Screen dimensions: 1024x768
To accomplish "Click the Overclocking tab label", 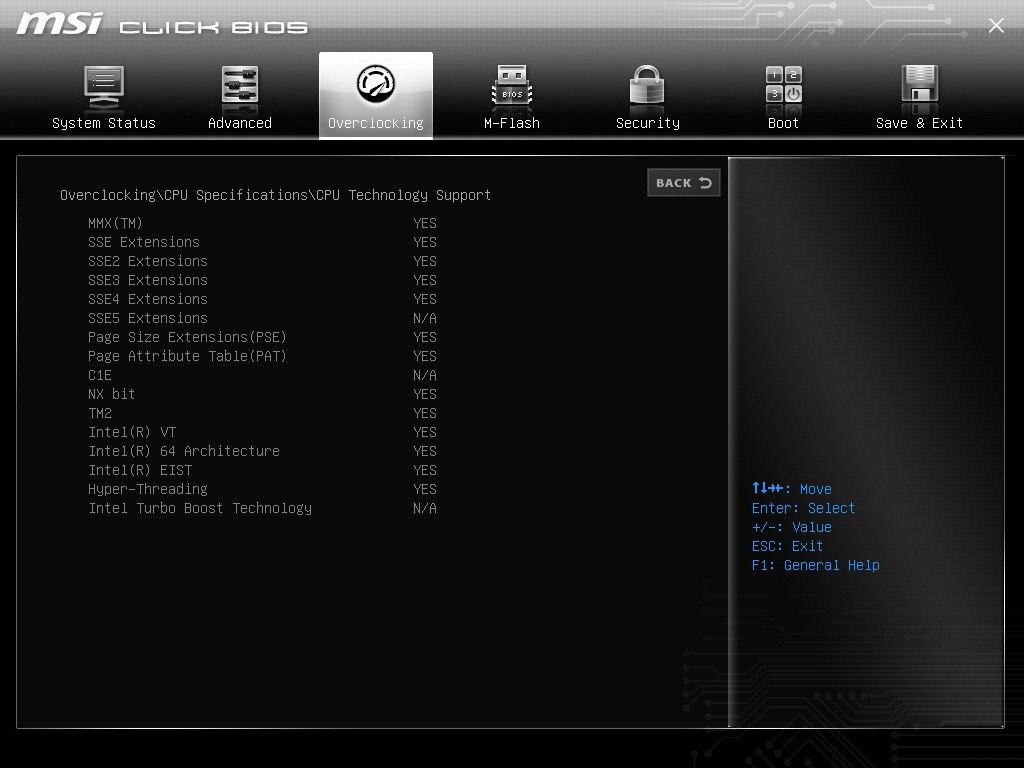I will 376,123.
